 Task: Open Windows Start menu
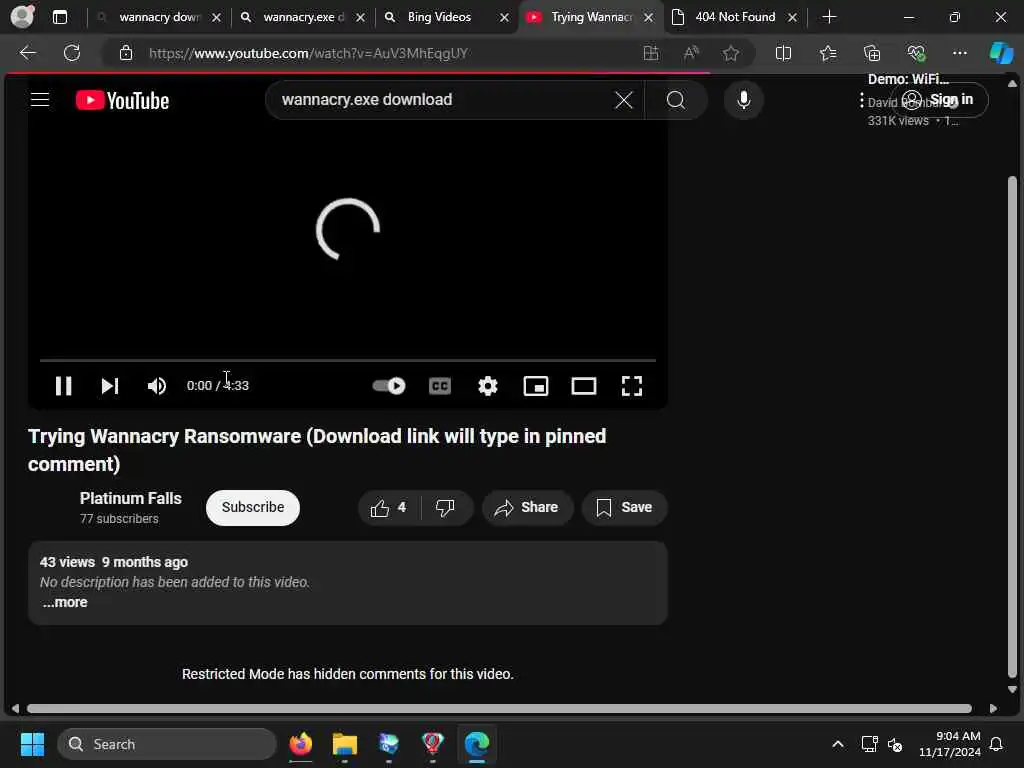tap(32, 744)
